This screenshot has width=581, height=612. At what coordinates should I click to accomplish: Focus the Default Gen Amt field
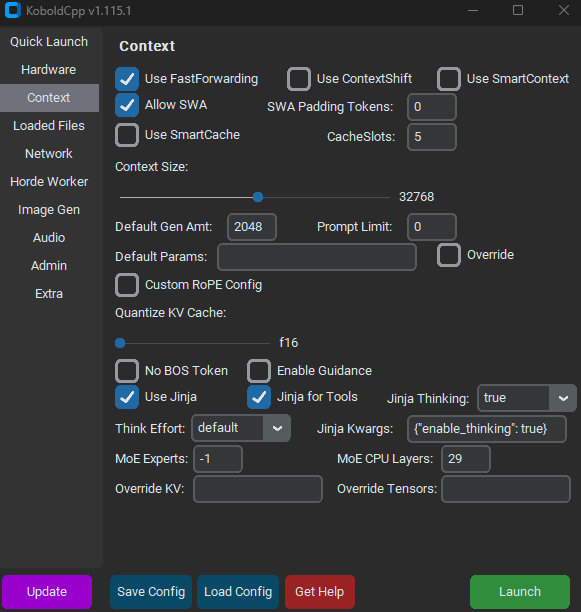[252, 227]
